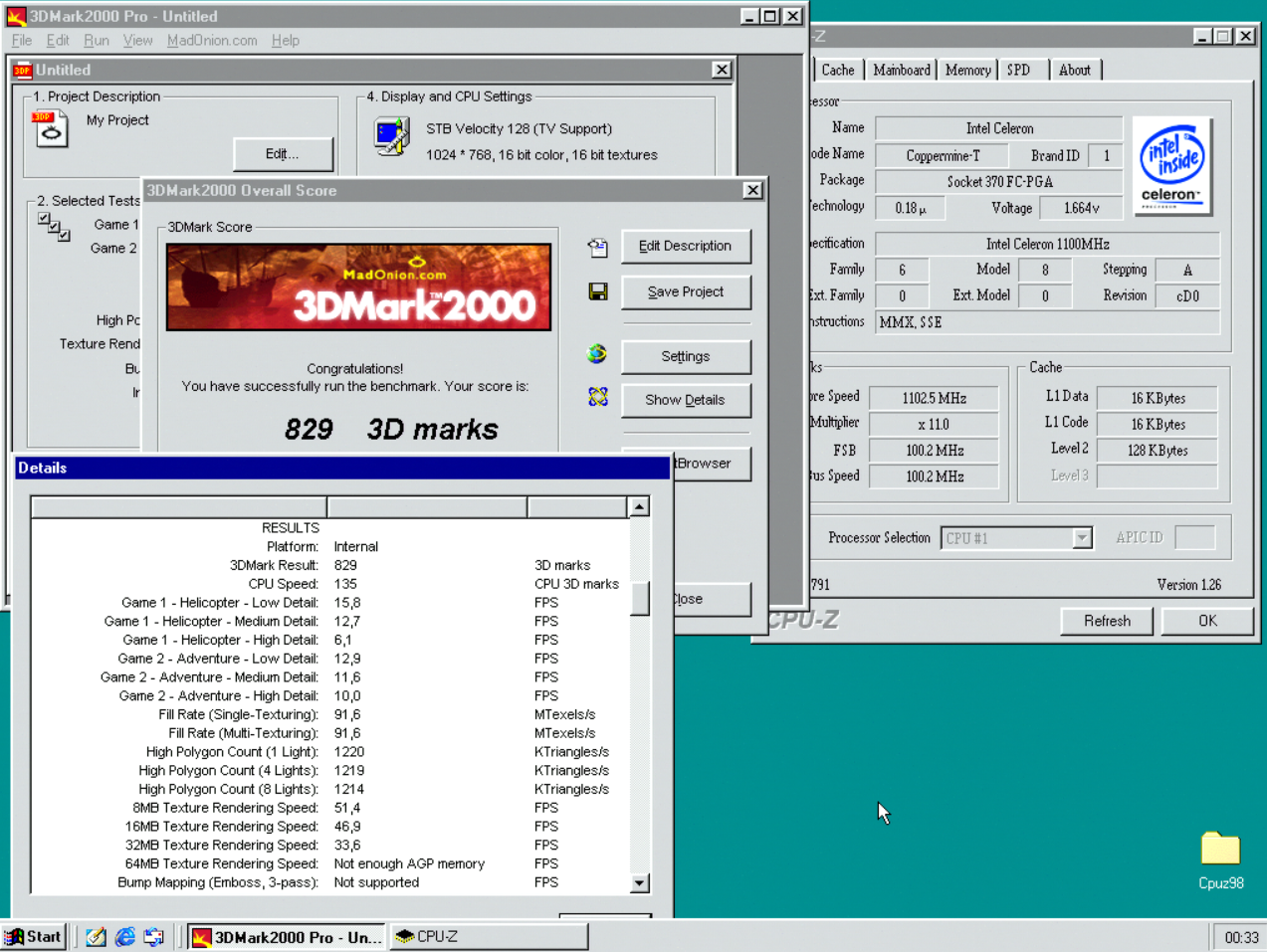Open the Edit menu
The width and height of the screenshot is (1267, 952).
(x=58, y=41)
